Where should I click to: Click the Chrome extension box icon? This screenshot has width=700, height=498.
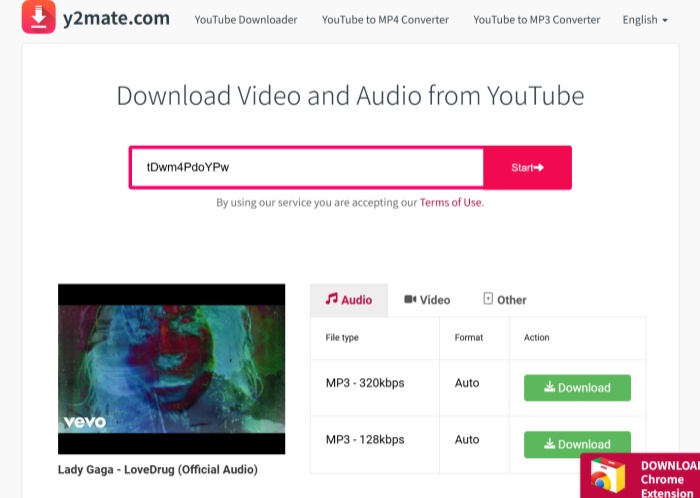[608, 476]
